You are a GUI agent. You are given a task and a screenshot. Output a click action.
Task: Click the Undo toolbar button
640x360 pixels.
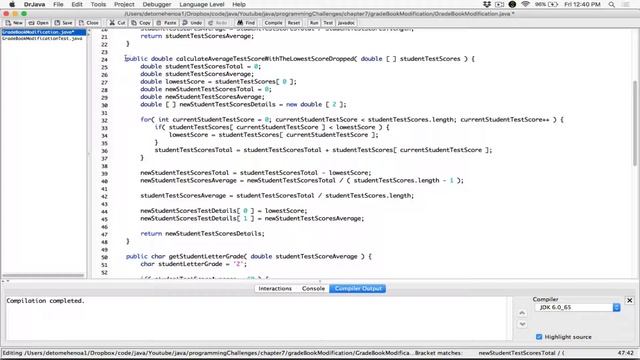[192, 23]
